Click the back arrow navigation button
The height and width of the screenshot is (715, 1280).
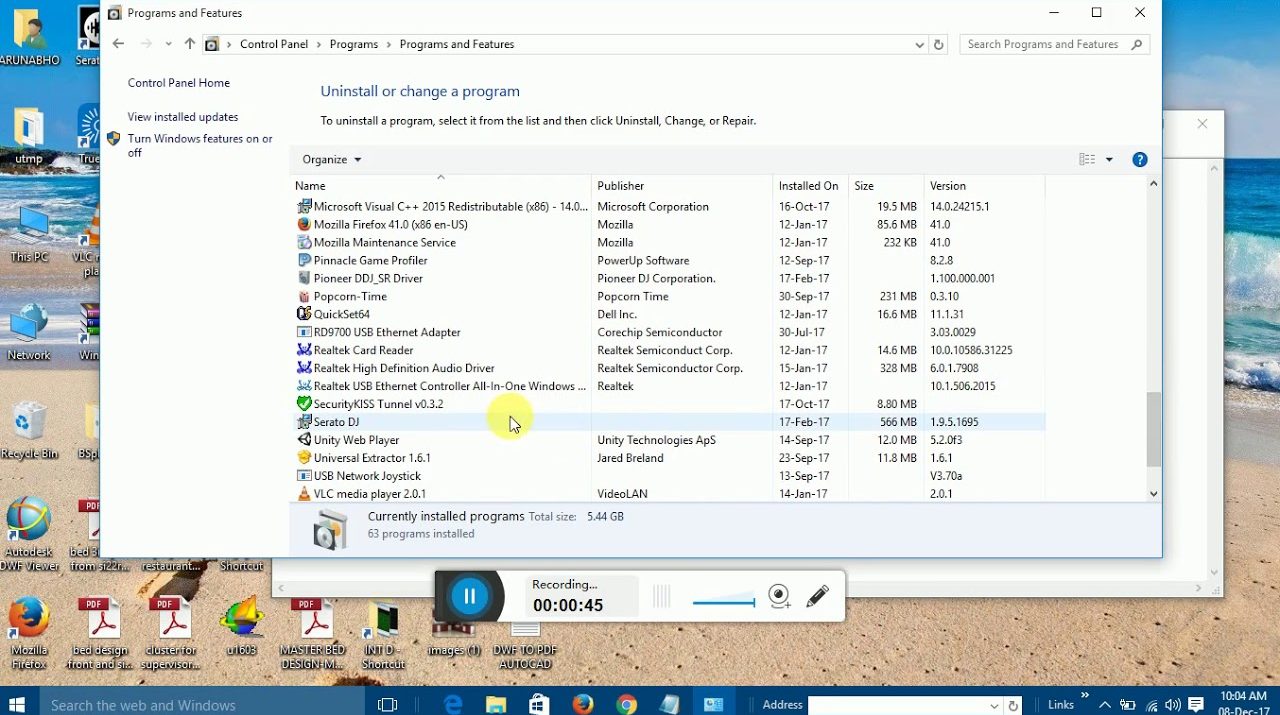119,44
